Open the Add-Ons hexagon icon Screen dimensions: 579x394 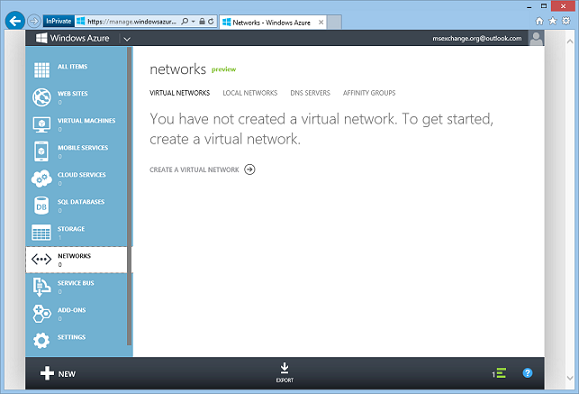pyautogui.click(x=41, y=314)
